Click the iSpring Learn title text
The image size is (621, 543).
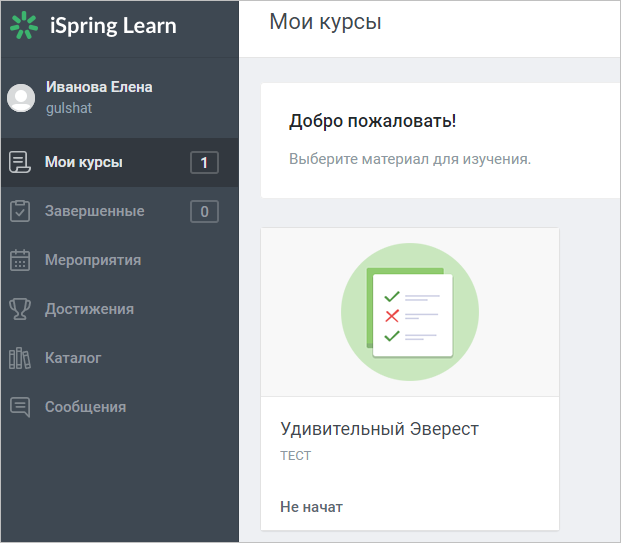tap(113, 26)
